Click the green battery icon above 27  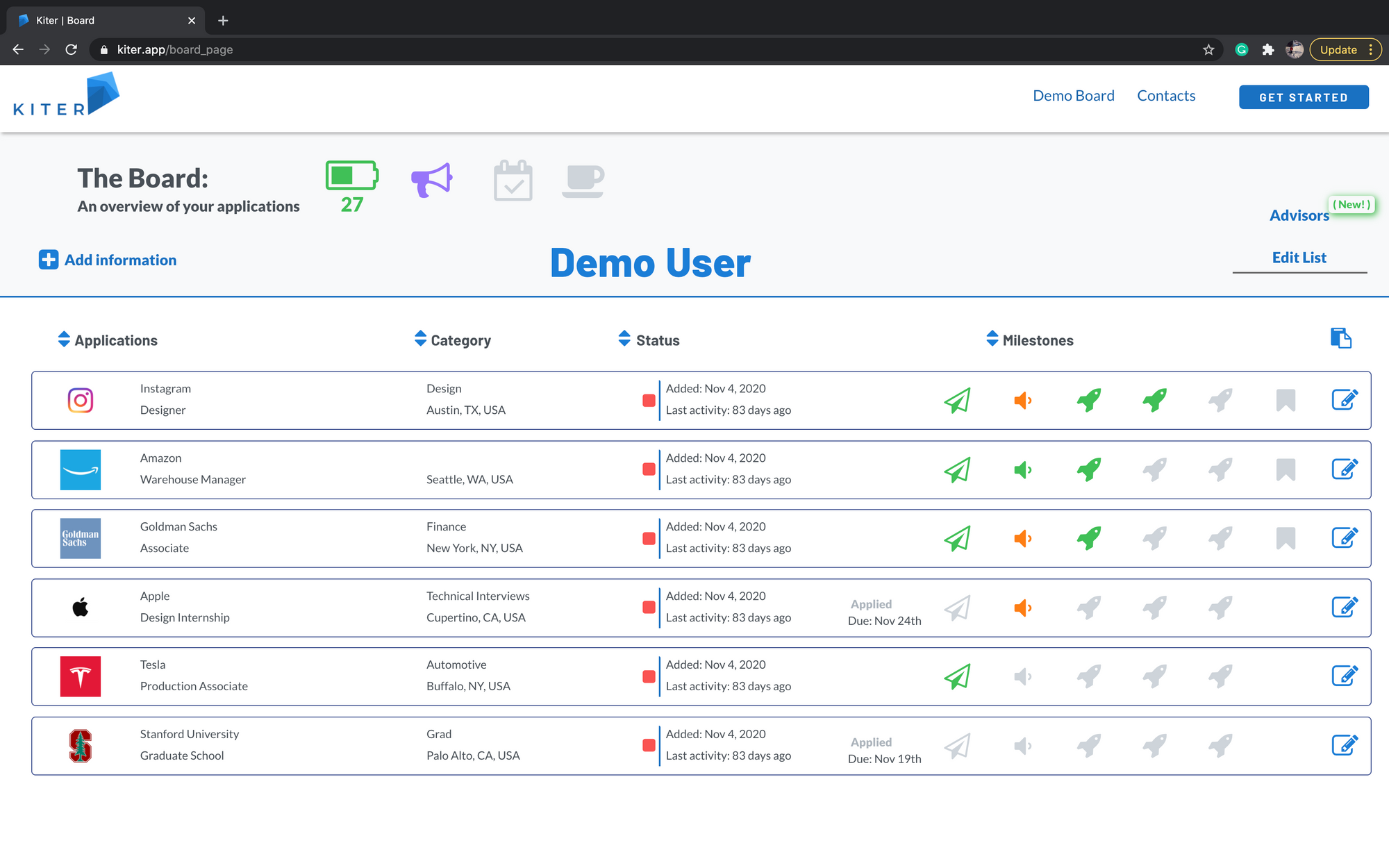pyautogui.click(x=351, y=176)
